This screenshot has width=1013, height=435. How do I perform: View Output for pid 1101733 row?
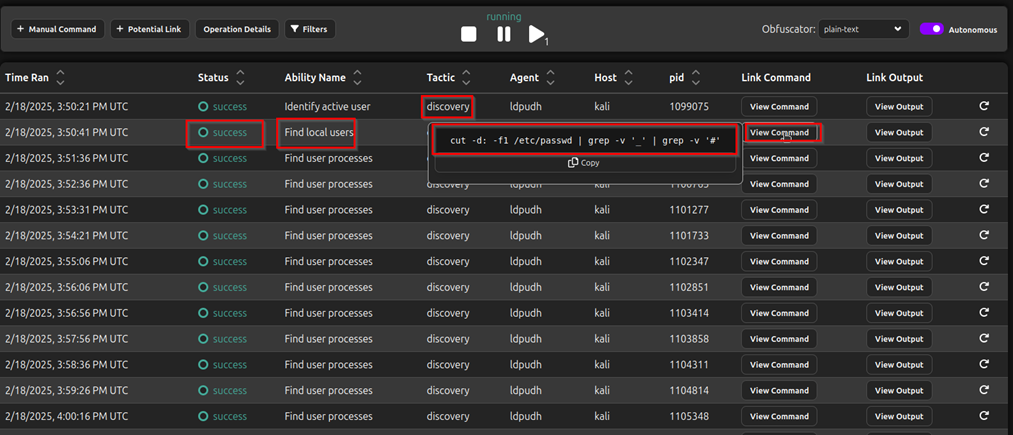tap(899, 236)
